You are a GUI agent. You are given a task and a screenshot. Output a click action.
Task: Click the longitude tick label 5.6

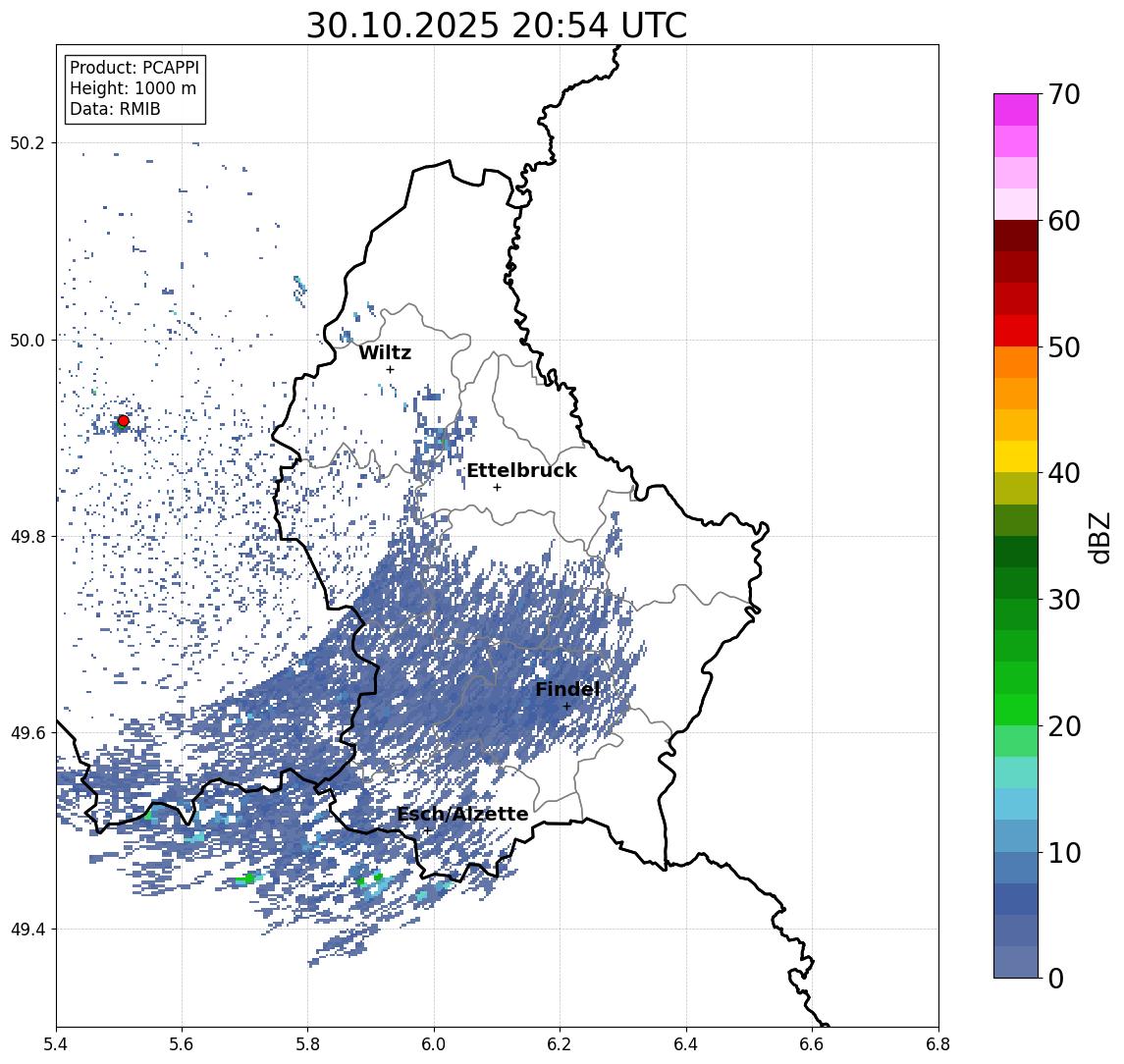(182, 1044)
